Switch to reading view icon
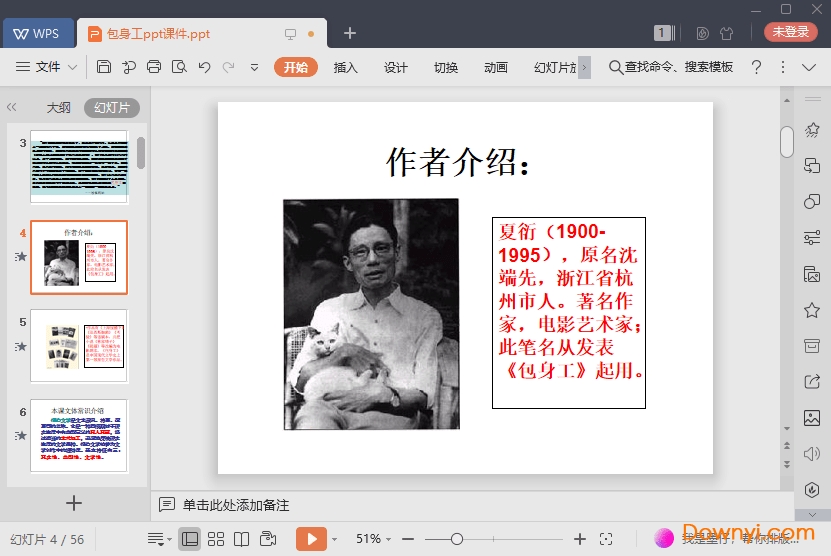The height and width of the screenshot is (556, 831). click(x=242, y=539)
